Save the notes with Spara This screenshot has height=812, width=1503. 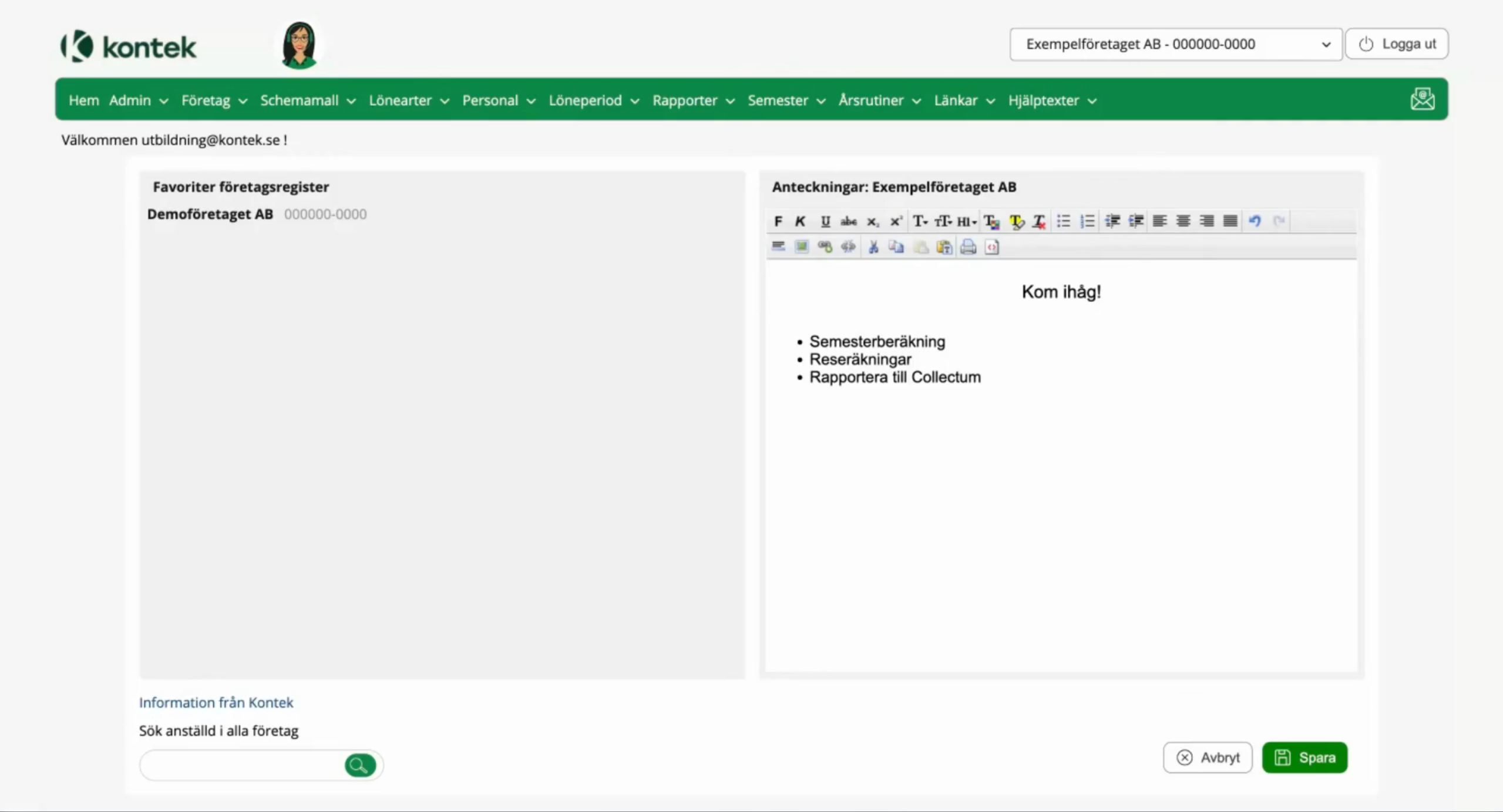pos(1304,757)
